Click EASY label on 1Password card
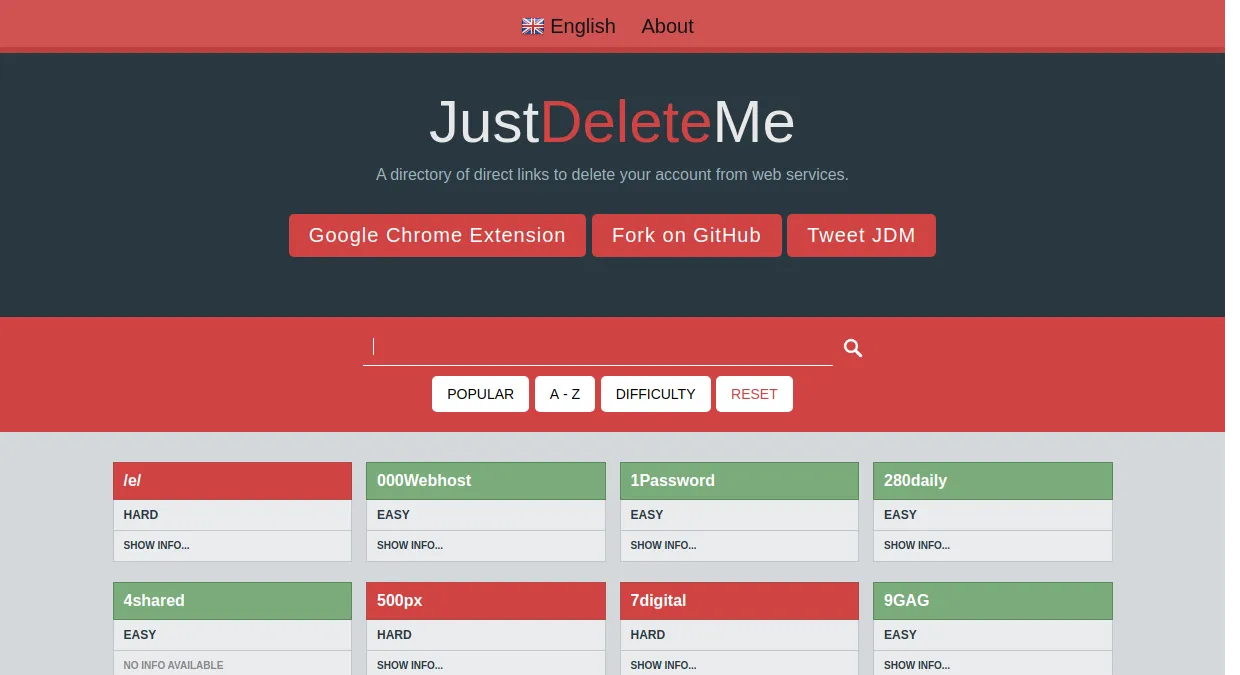Image resolution: width=1240 pixels, height=675 pixels. [x=647, y=515]
